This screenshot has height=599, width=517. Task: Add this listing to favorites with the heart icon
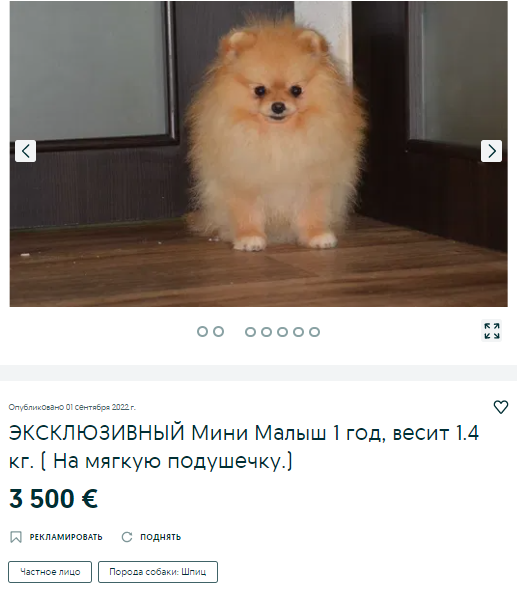coord(501,407)
